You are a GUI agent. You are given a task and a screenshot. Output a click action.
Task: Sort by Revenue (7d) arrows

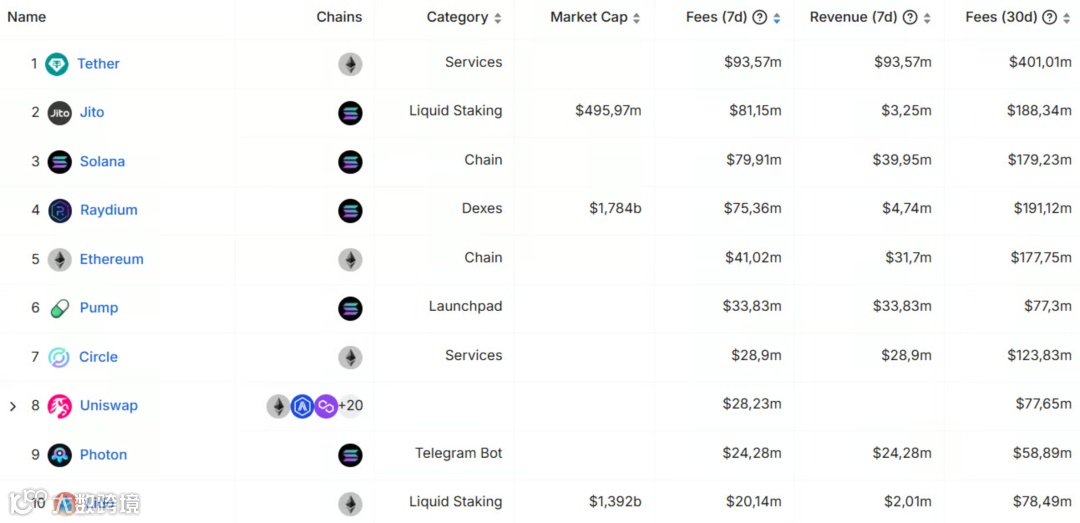tap(927, 18)
